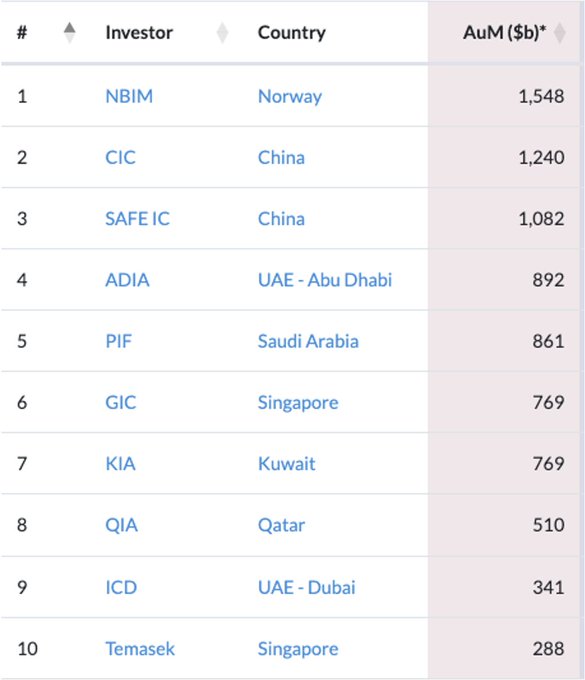Select the Qatar country link
Image resolution: width=585 pixels, height=680 pixels.
[281, 525]
